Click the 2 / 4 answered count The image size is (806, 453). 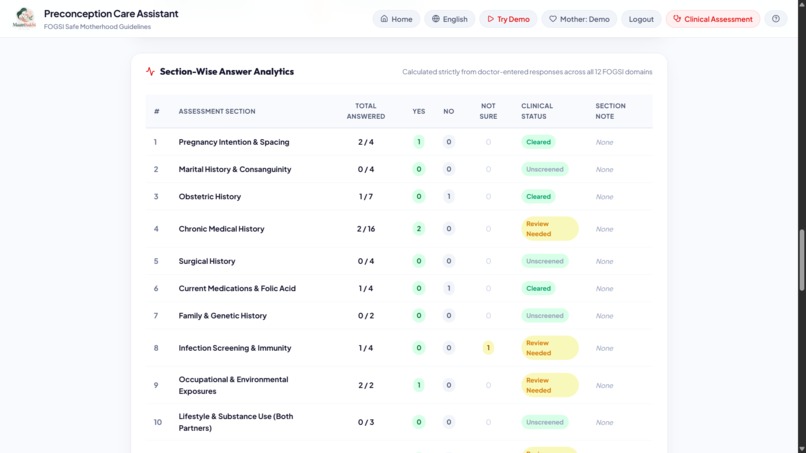point(365,142)
